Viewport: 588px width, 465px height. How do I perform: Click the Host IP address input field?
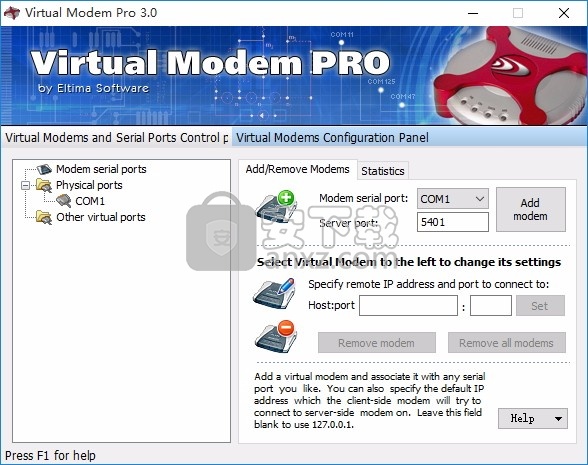point(408,306)
